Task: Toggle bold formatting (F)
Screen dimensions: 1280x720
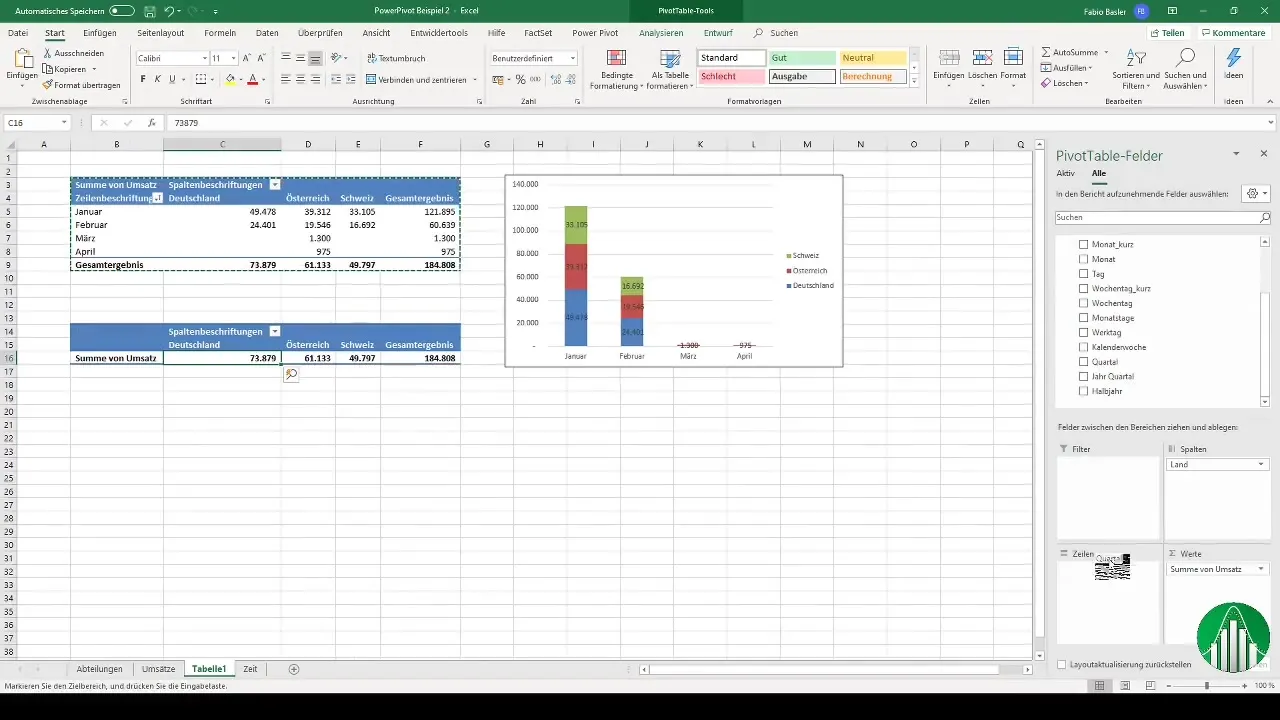Action: (143, 79)
